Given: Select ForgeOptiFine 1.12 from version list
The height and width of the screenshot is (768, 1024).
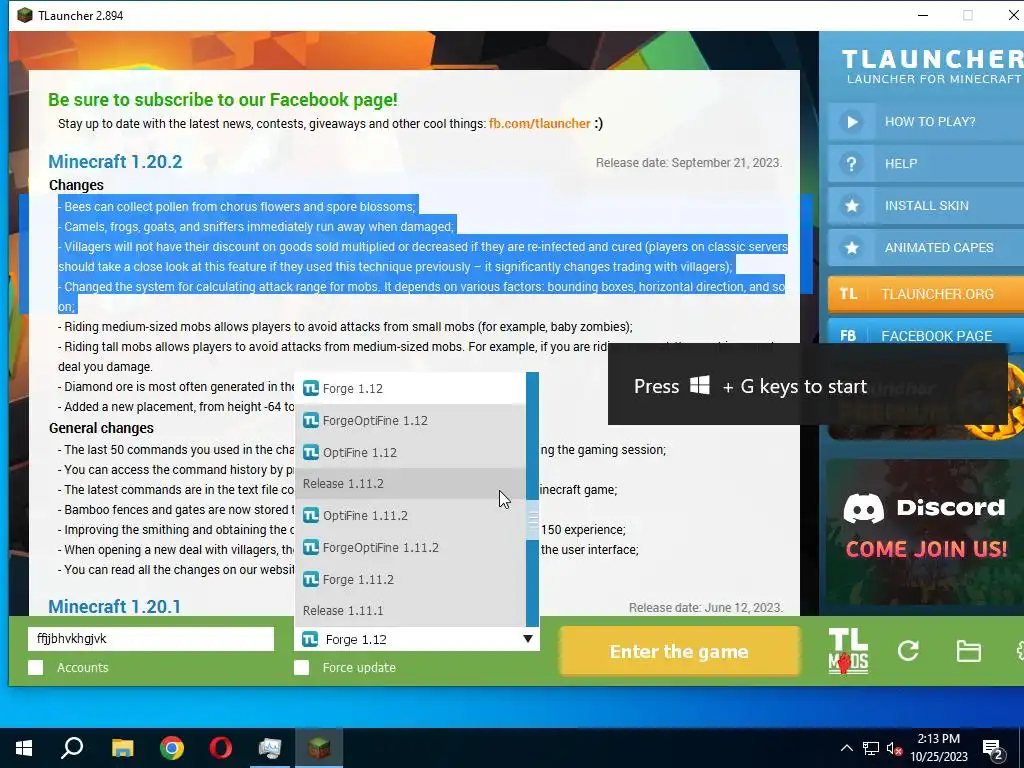Looking at the screenshot, I should (410, 421).
